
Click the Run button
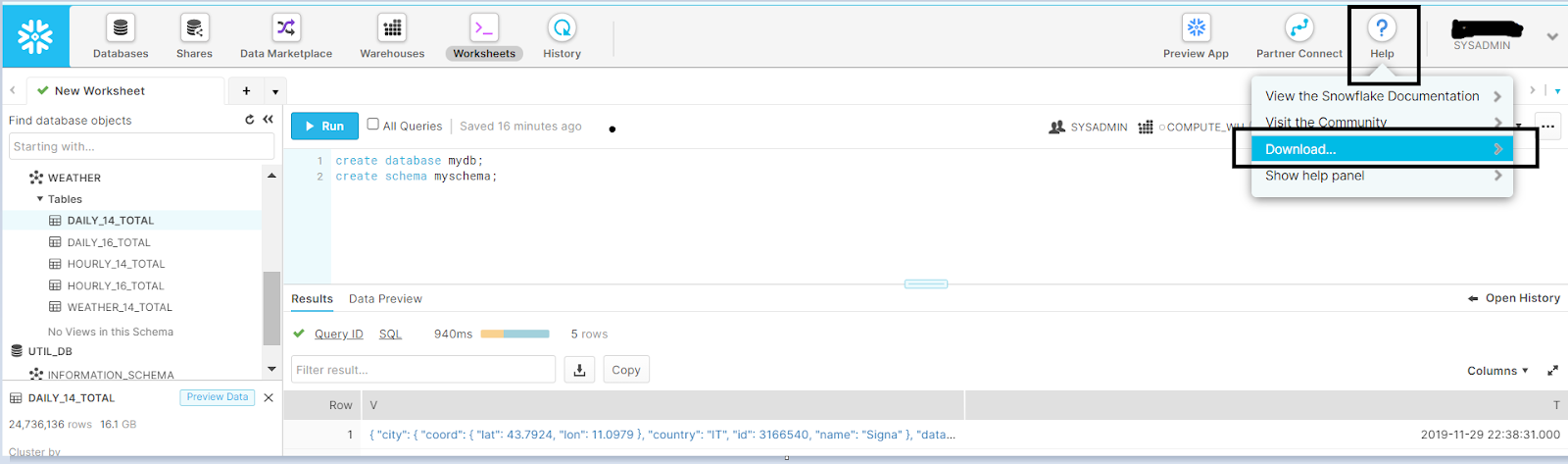pyautogui.click(x=324, y=126)
